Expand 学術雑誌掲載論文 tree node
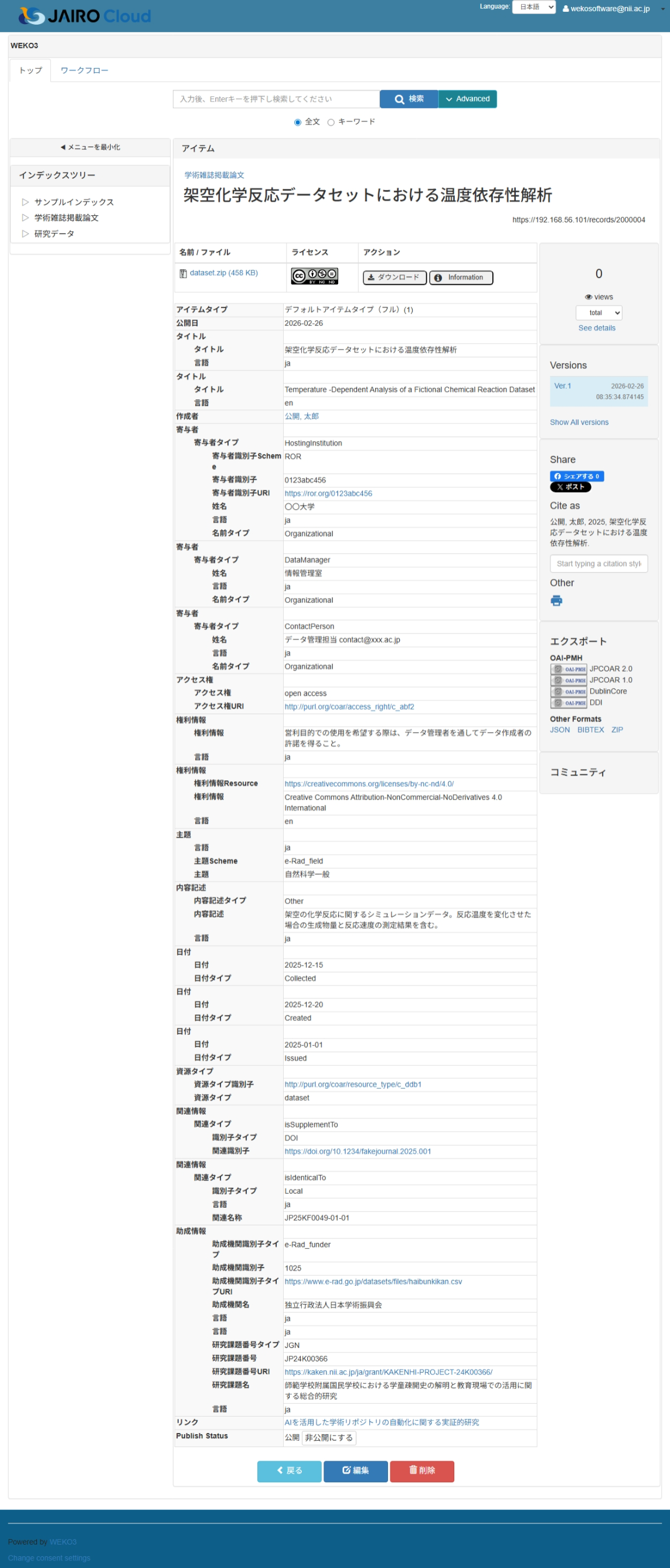Image resolution: width=670 pixels, height=1568 pixels. [x=26, y=218]
